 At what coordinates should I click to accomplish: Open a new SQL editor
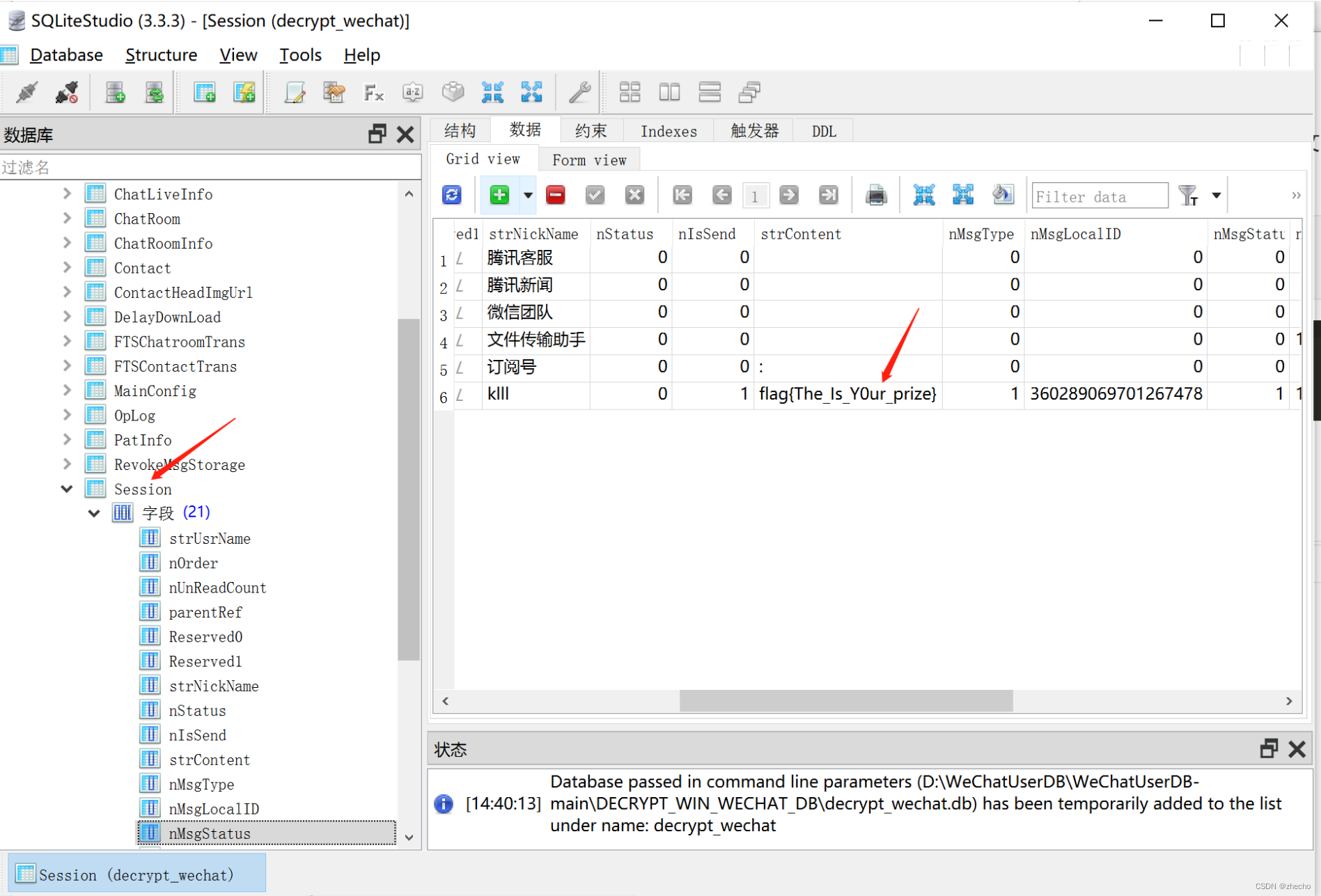pos(295,91)
